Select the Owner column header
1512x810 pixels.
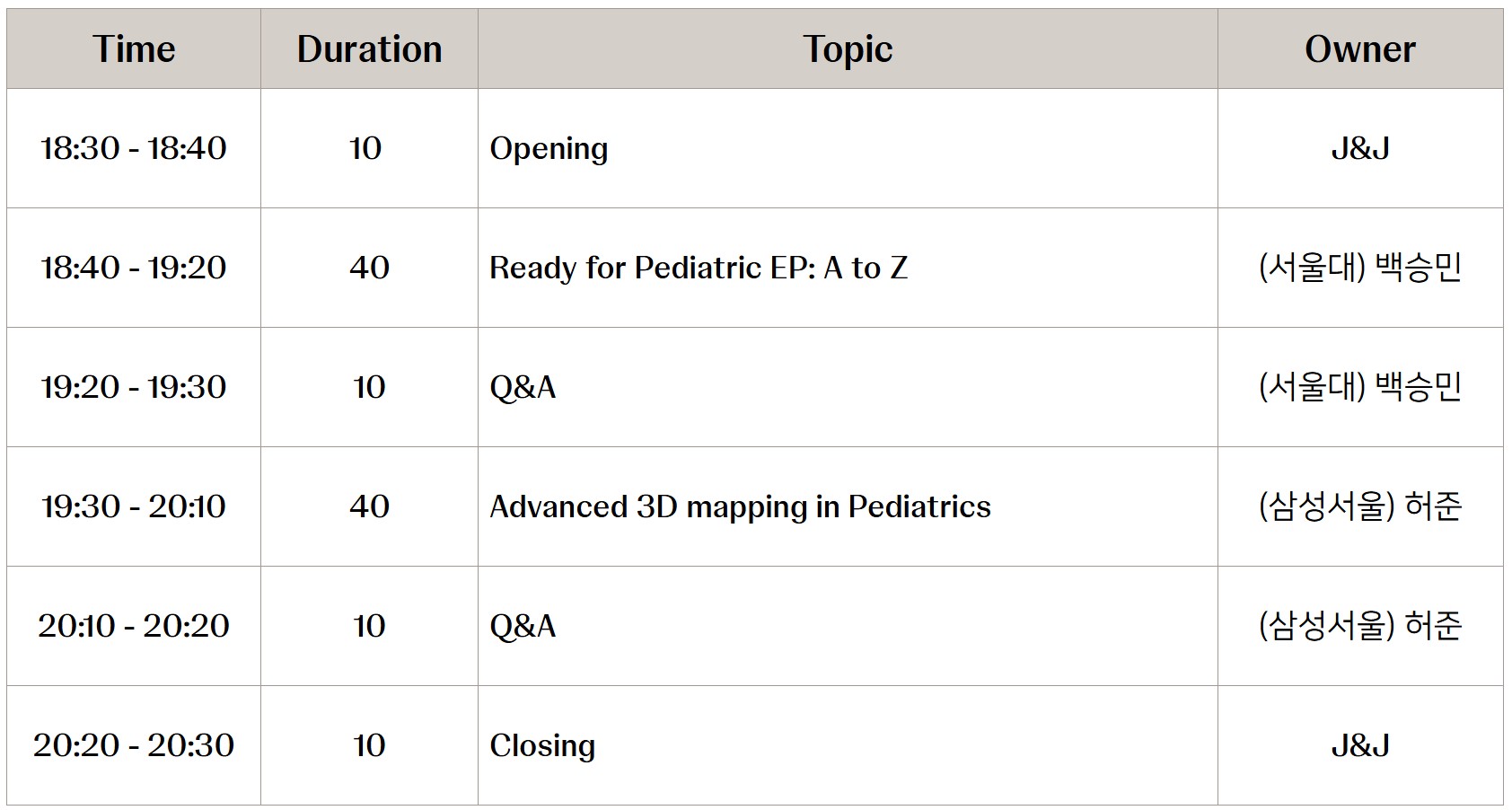pos(1360,49)
